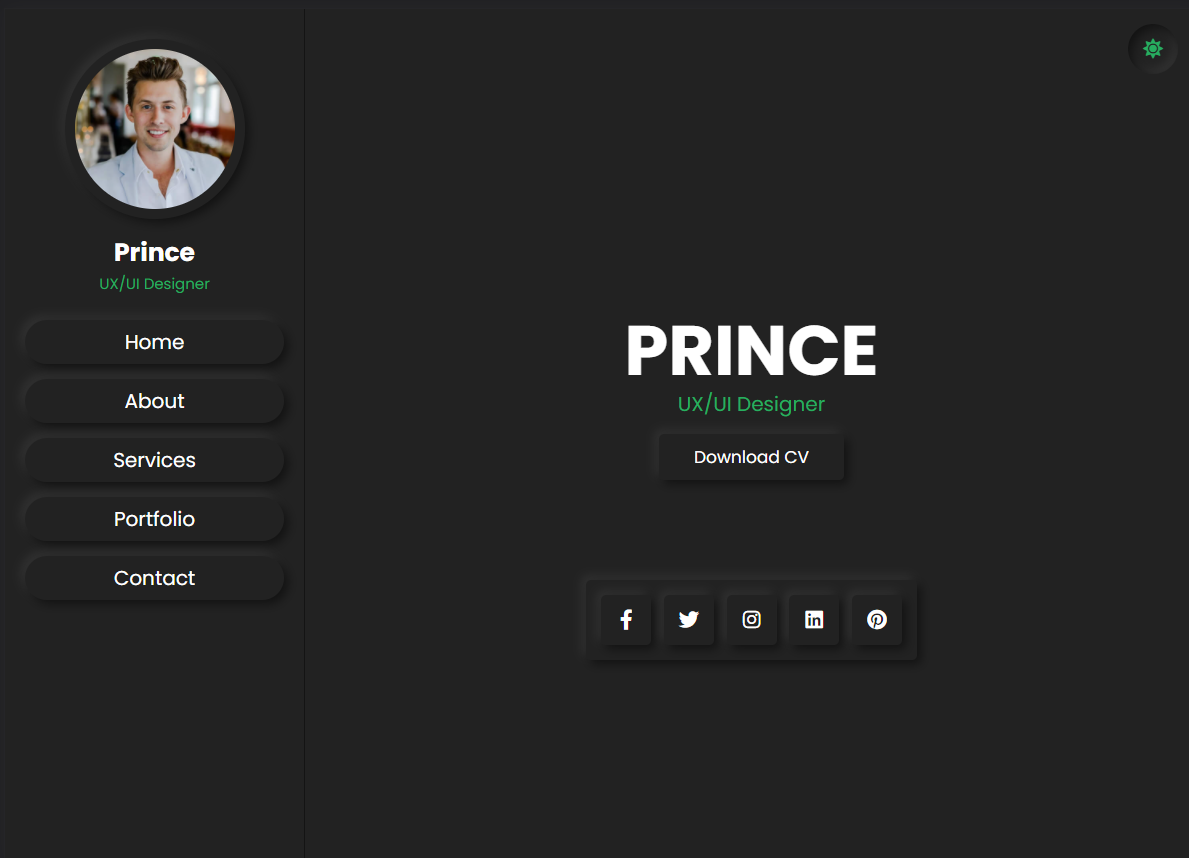This screenshot has height=858, width=1189.
Task: Open the LinkedIn icon link
Action: 814,620
